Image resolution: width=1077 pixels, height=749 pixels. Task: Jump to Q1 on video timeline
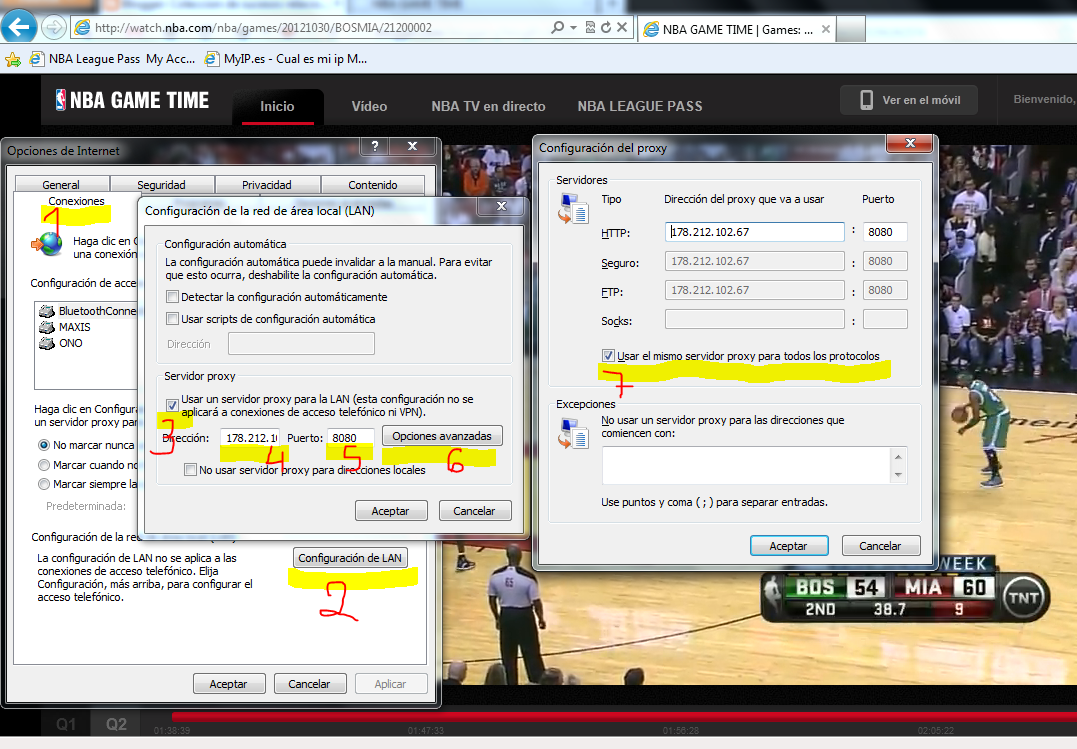(x=66, y=724)
